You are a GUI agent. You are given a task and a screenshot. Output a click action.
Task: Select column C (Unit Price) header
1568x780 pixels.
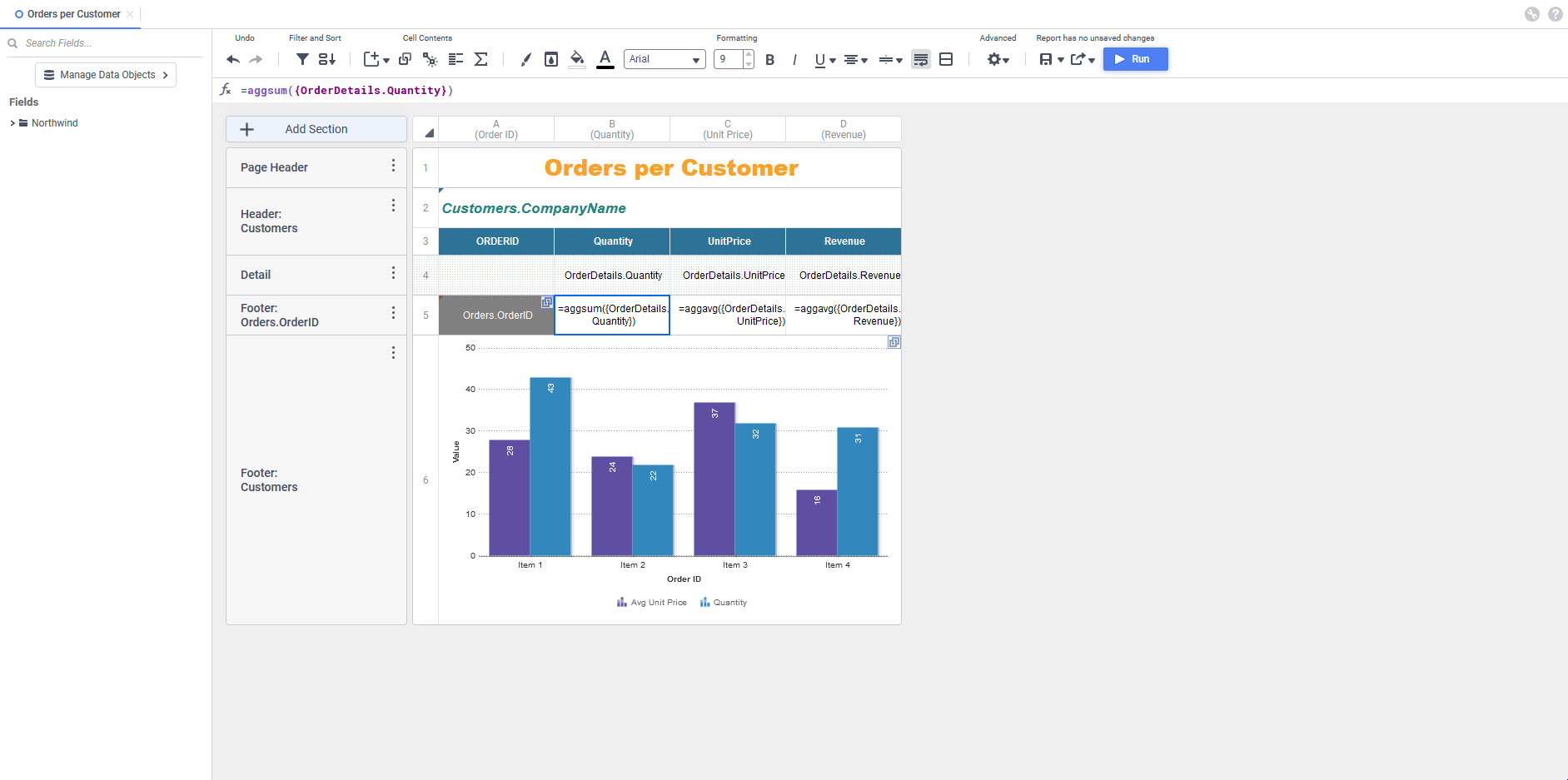728,129
